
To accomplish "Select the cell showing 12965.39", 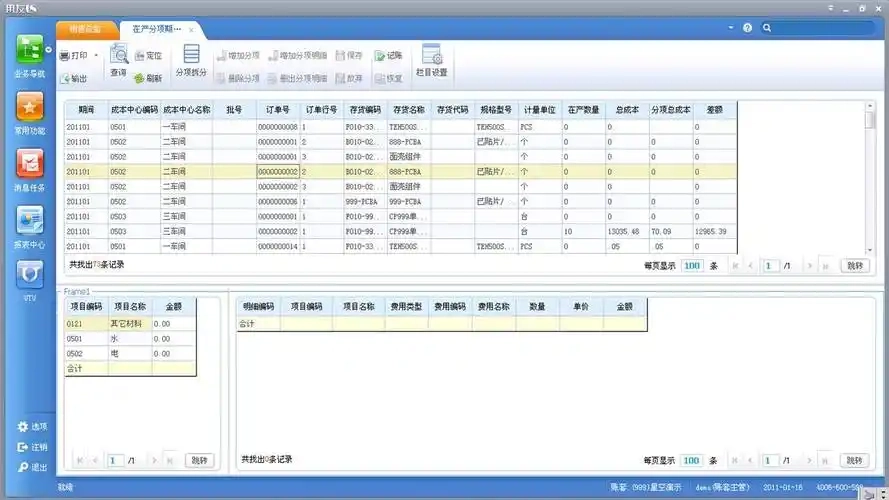I will 714,231.
